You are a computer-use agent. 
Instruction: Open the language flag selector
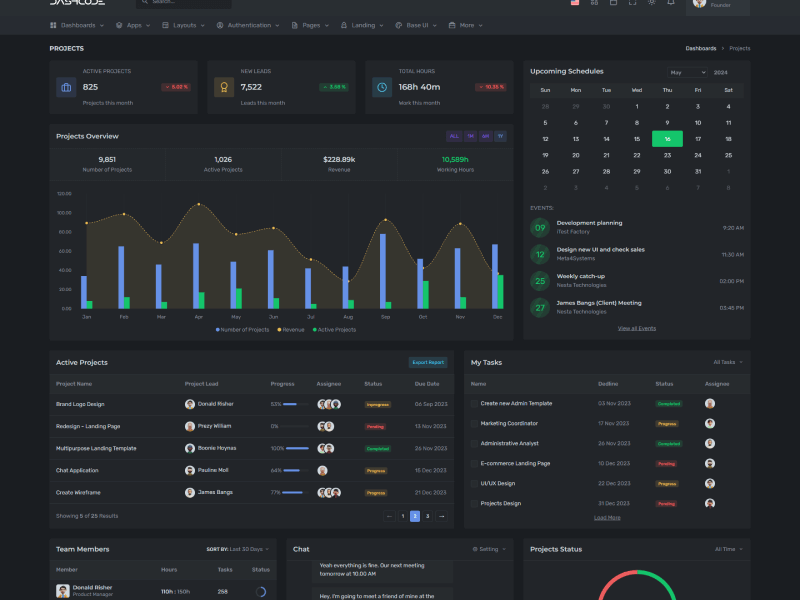click(575, 3)
